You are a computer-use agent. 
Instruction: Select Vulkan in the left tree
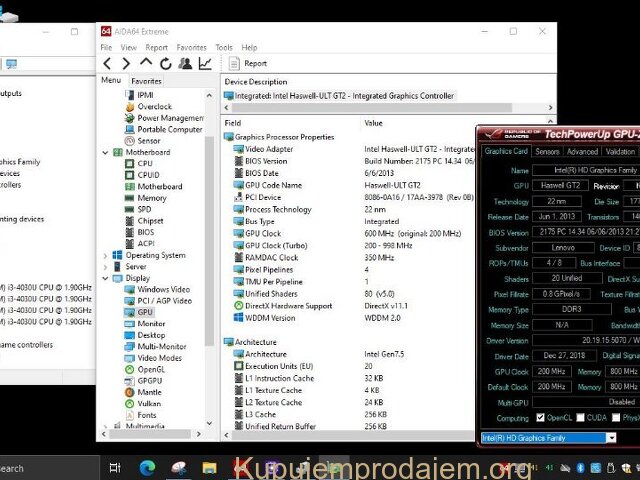coord(150,403)
